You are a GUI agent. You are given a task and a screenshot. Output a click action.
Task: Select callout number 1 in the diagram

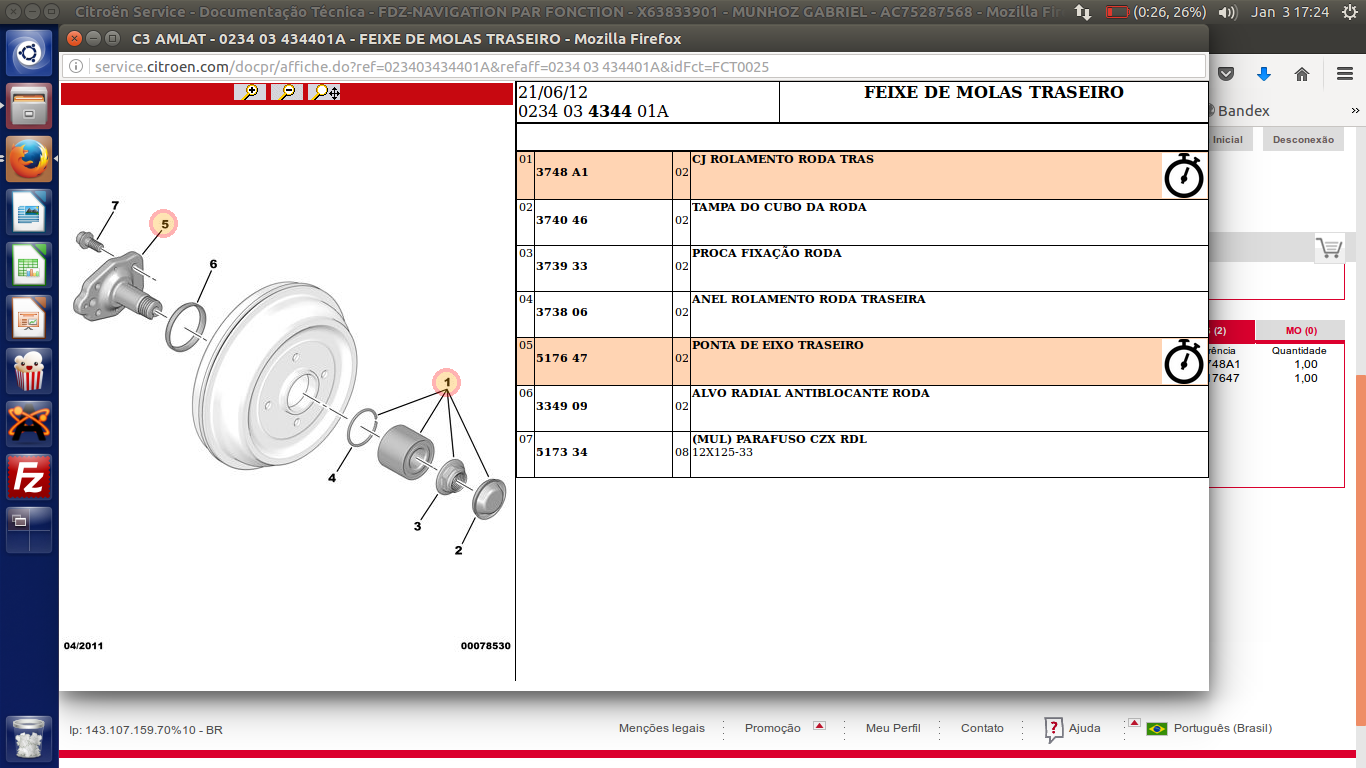pyautogui.click(x=447, y=382)
